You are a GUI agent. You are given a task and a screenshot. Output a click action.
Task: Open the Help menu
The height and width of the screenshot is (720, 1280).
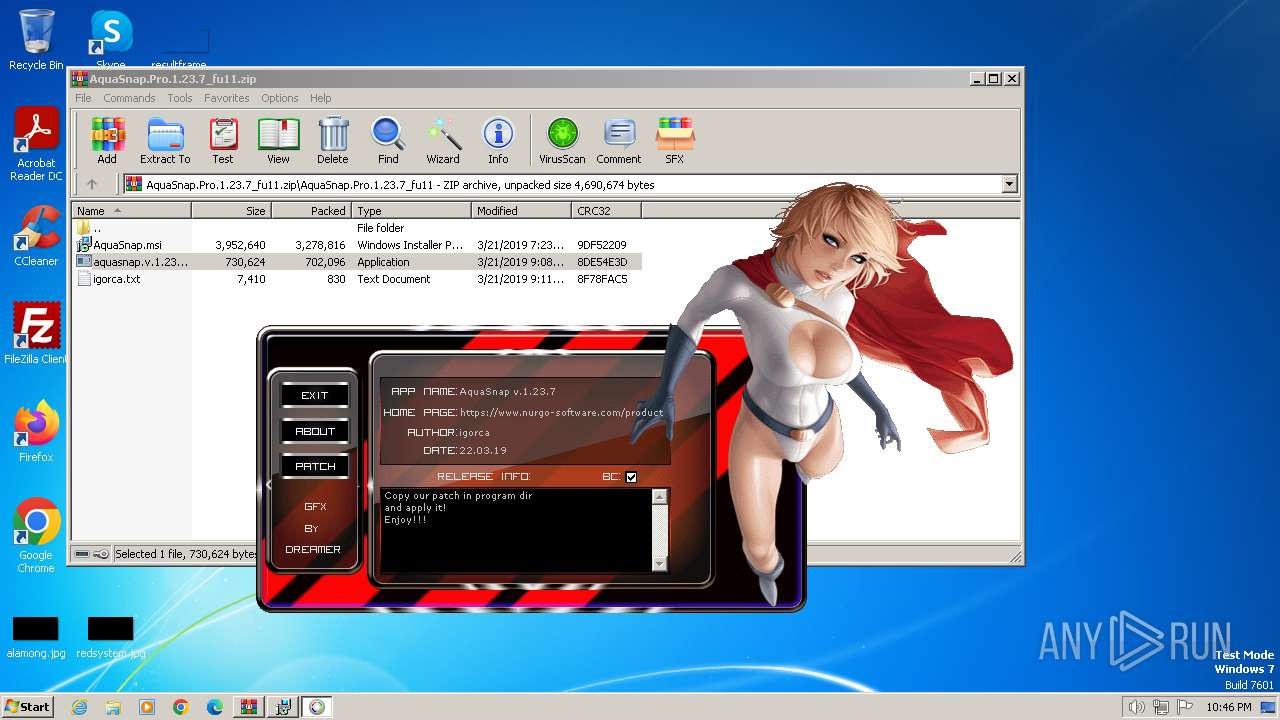click(320, 98)
